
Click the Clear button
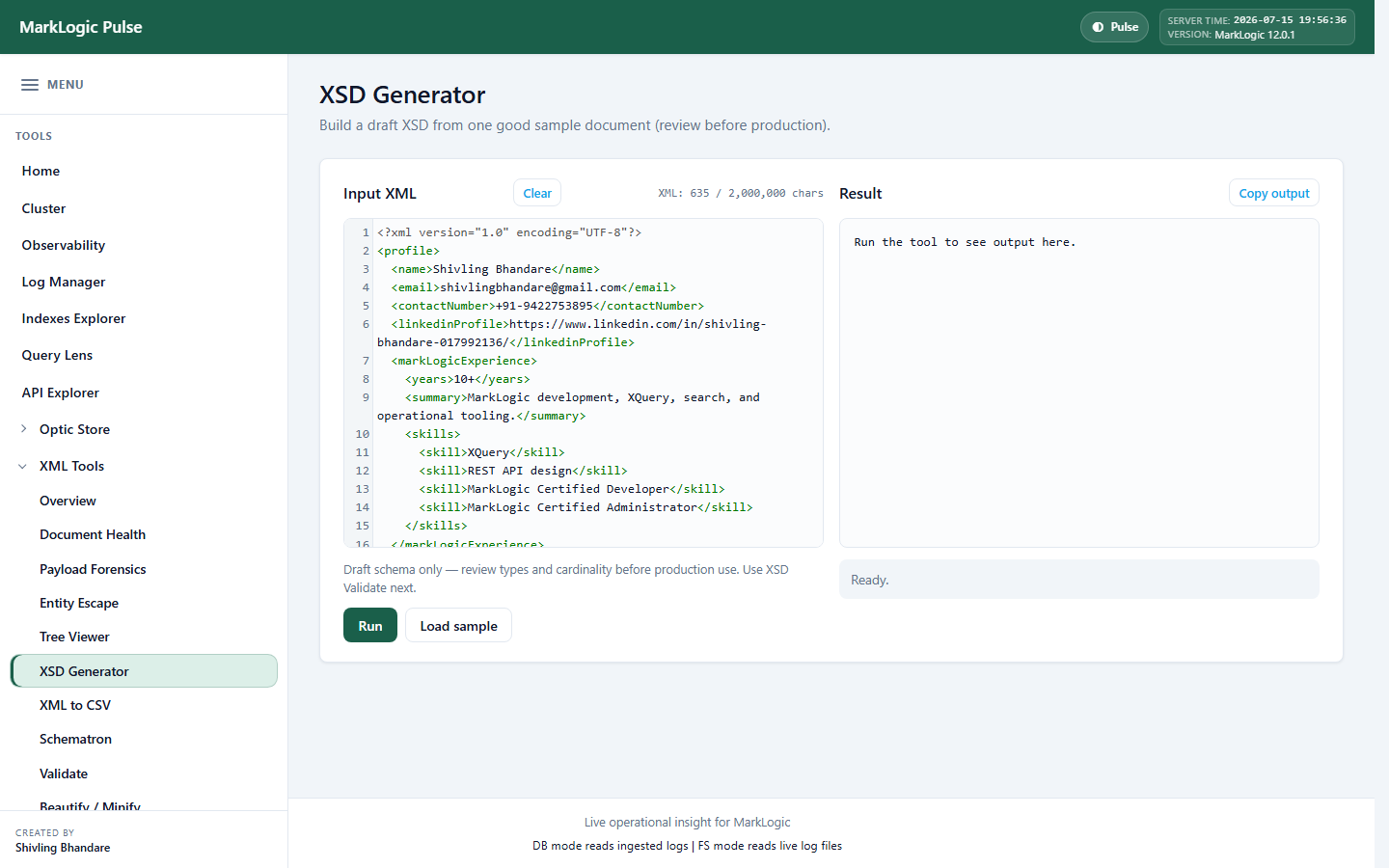[x=537, y=193]
